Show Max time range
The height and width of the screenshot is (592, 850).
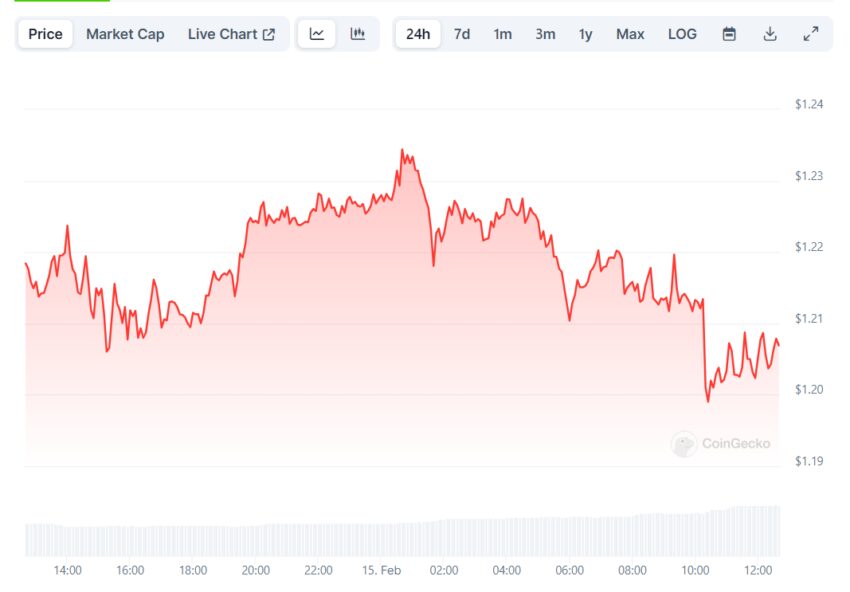coord(630,34)
